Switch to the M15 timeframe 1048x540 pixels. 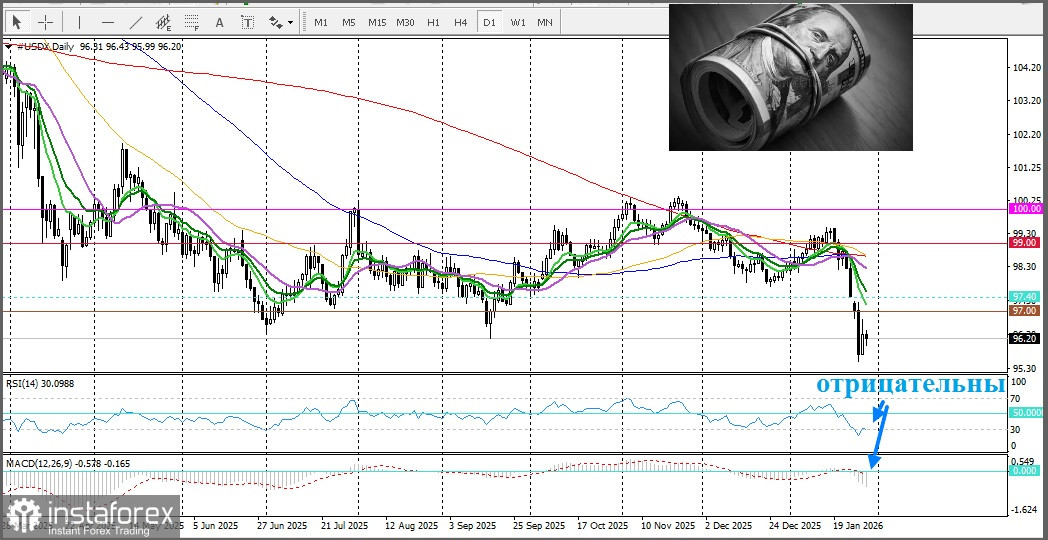point(377,22)
